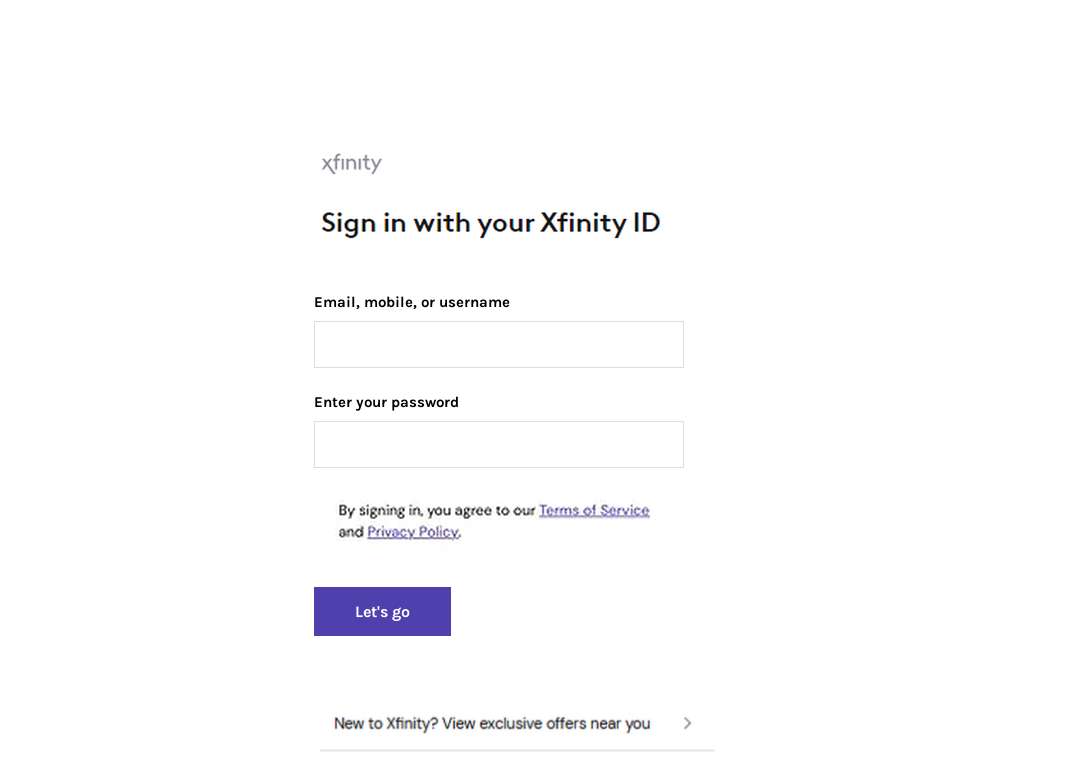The height and width of the screenshot is (768, 1080).
Task: Click the 'Email, mobile, or username' label
Action: pyautogui.click(x=412, y=302)
